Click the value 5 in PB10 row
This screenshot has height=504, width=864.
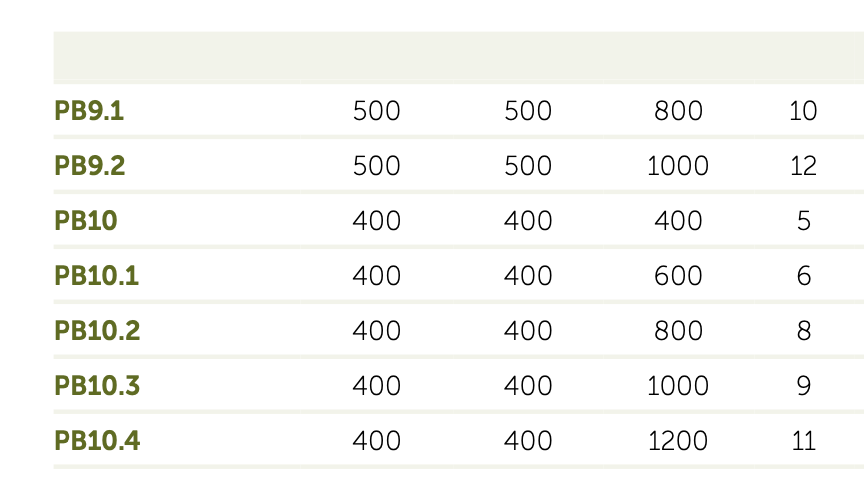(804, 220)
